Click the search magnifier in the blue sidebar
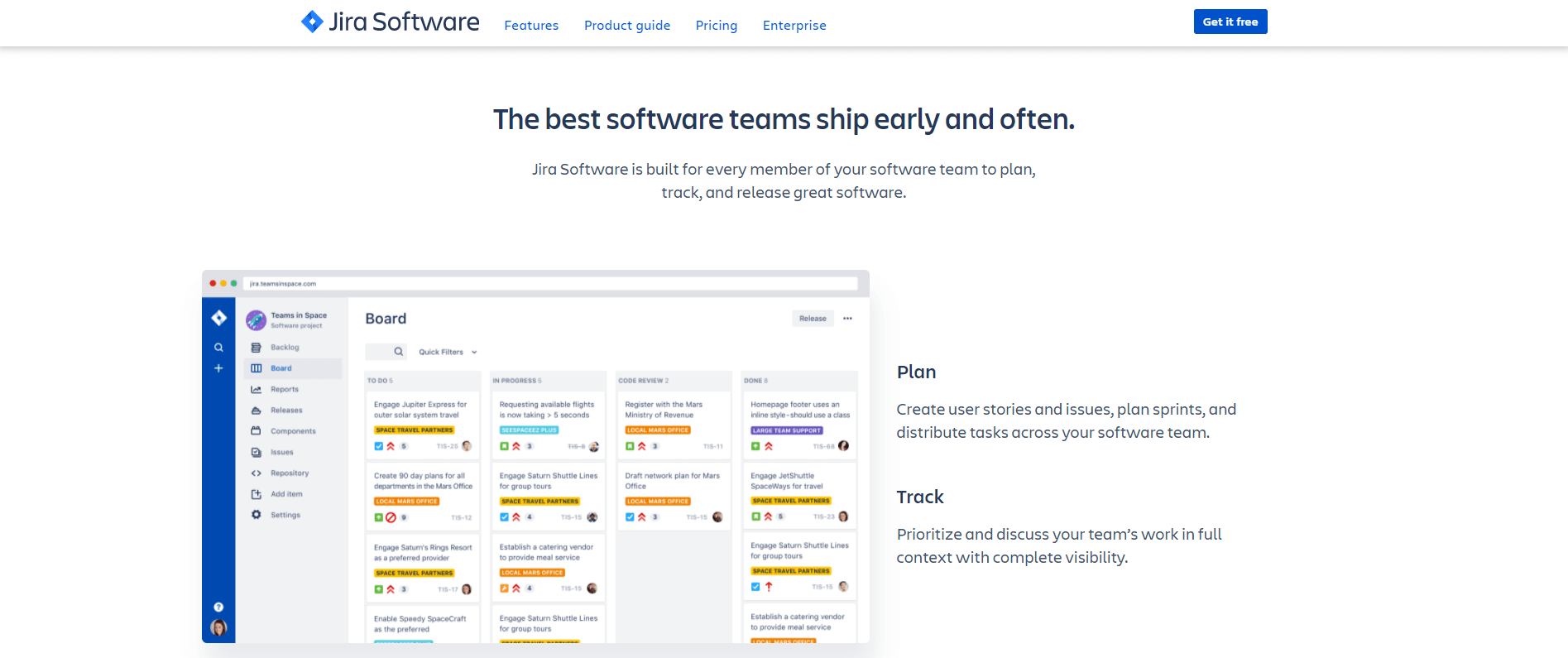Image resolution: width=1568 pixels, height=658 pixels. tap(218, 348)
